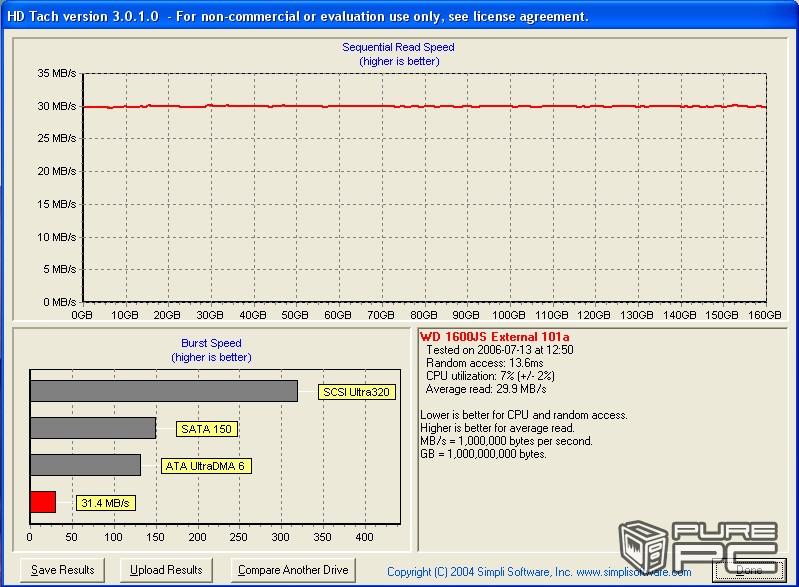Click the GB = 1,000,000,000 bytes line

tap(483, 454)
